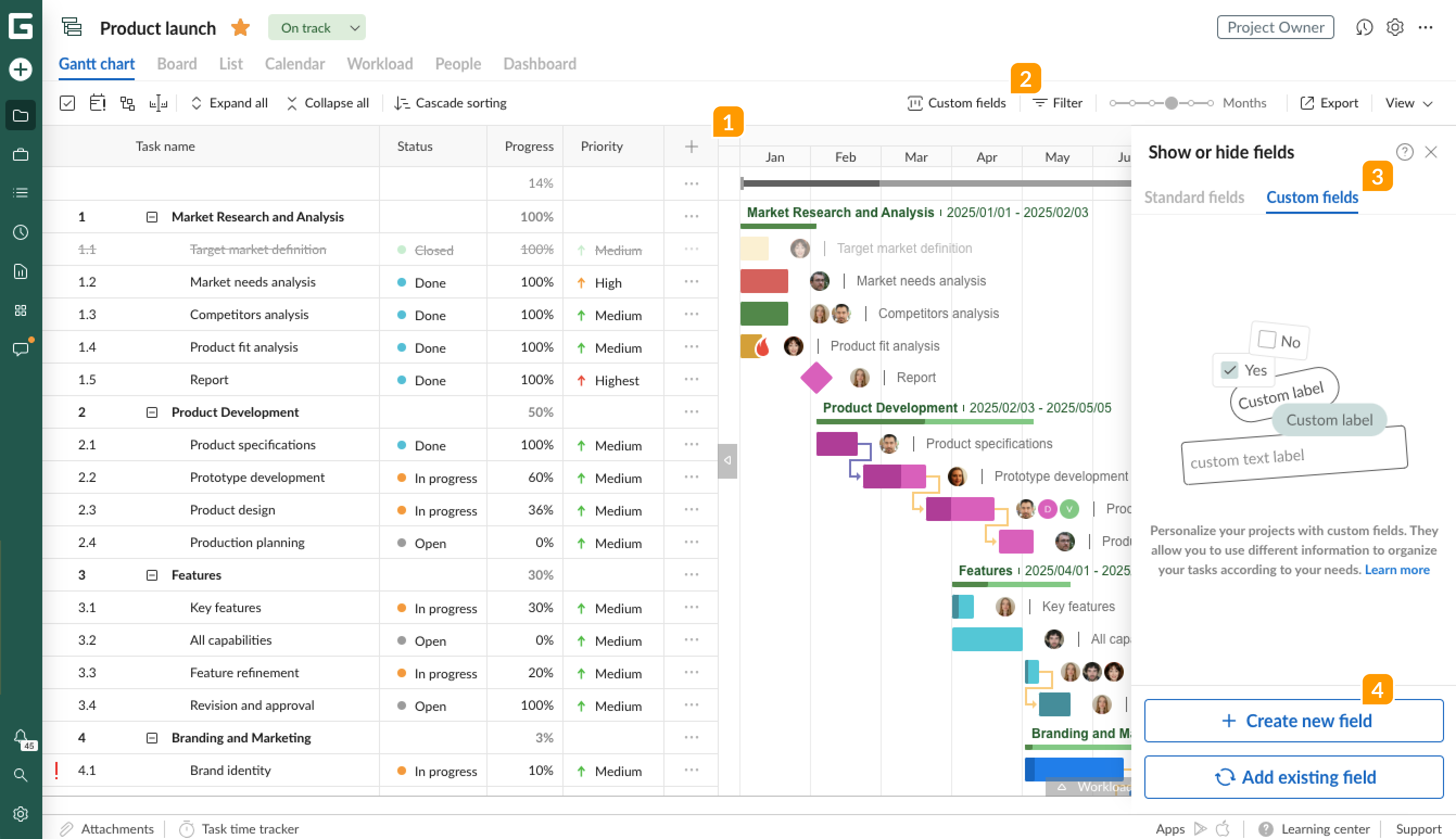Click the search magnifier icon in sidebar
Image resolution: width=1456 pixels, height=839 pixels.
[21, 775]
